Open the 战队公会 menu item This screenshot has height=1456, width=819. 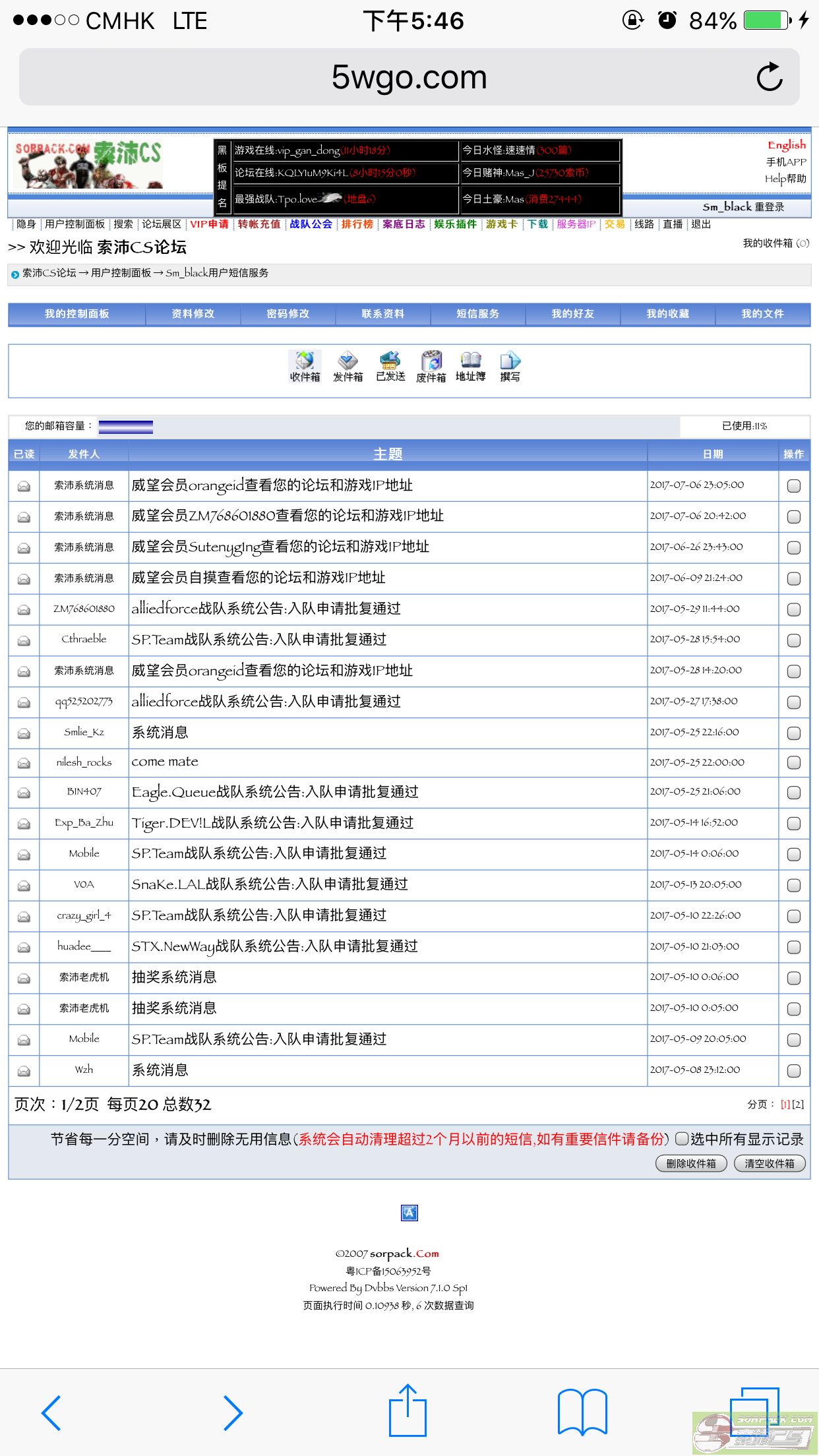[x=311, y=224]
